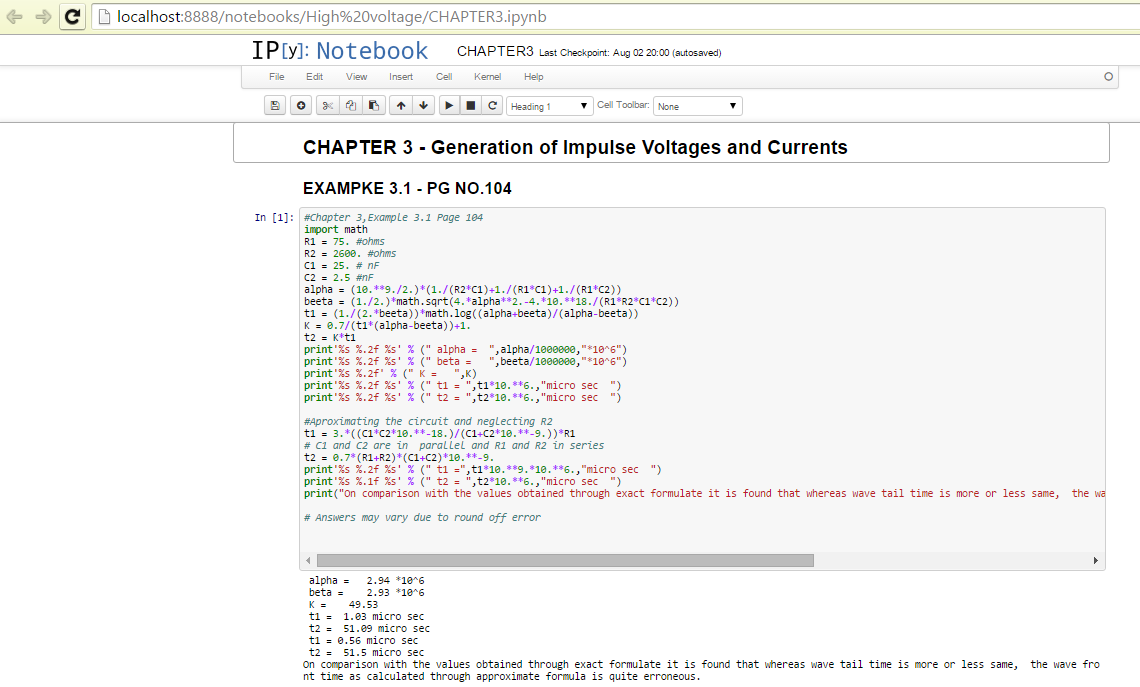The width and height of the screenshot is (1140, 687).
Task: Open the Kernel menu
Action: (487, 77)
